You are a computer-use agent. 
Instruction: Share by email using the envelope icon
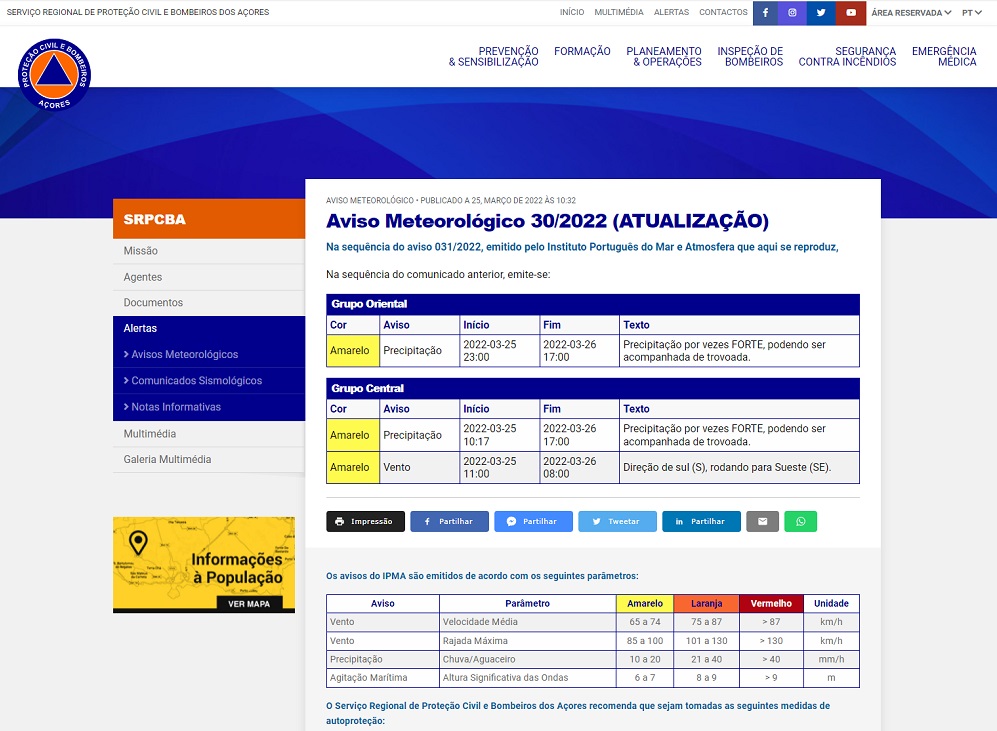762,521
